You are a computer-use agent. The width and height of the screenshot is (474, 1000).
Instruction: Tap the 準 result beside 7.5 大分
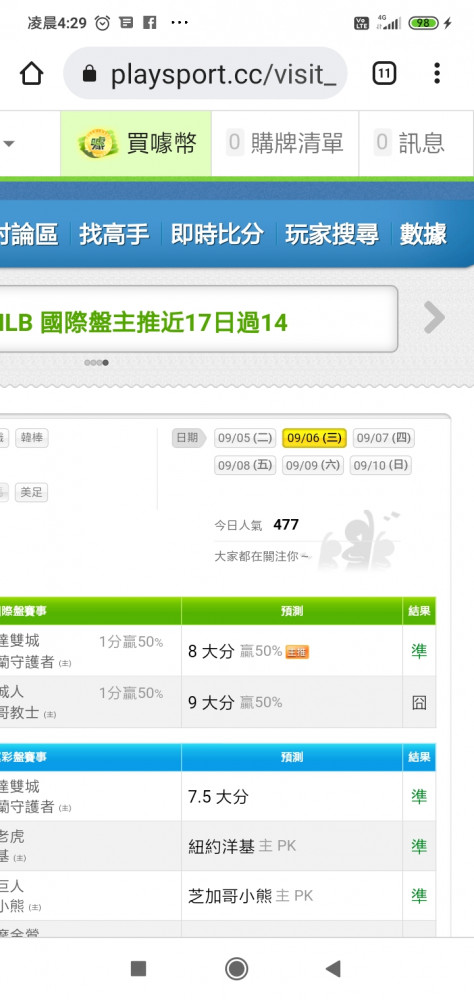(x=419, y=796)
